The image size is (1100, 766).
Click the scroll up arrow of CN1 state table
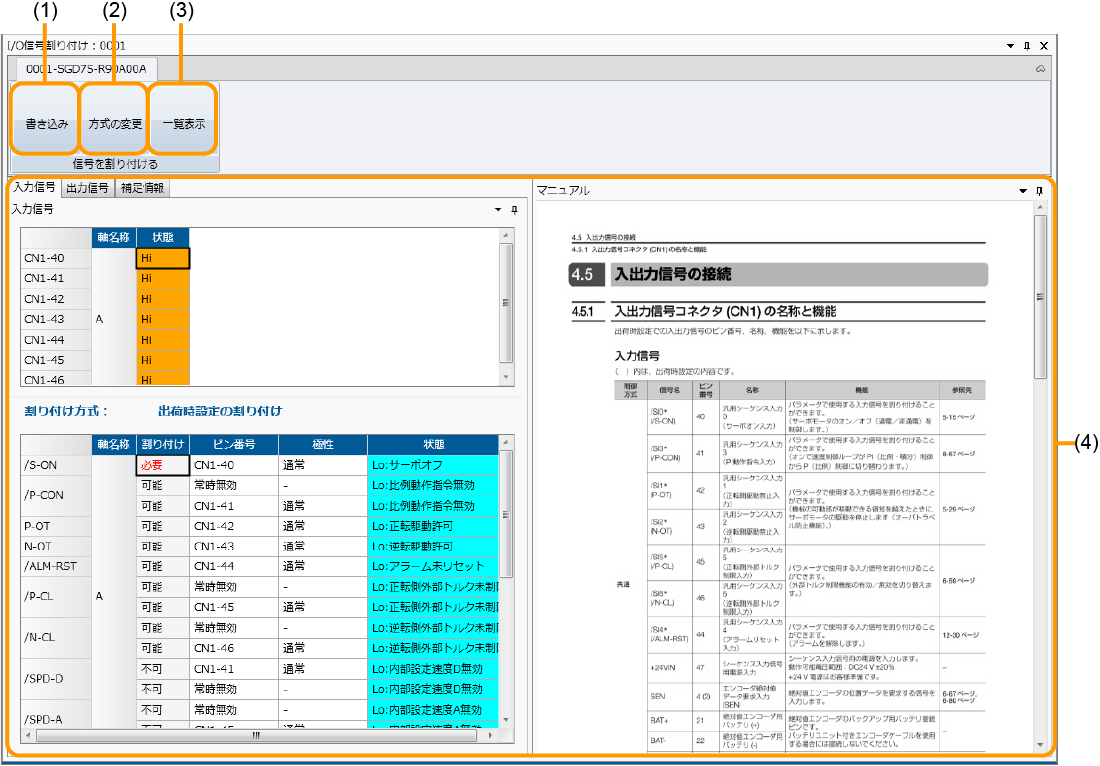[506, 236]
